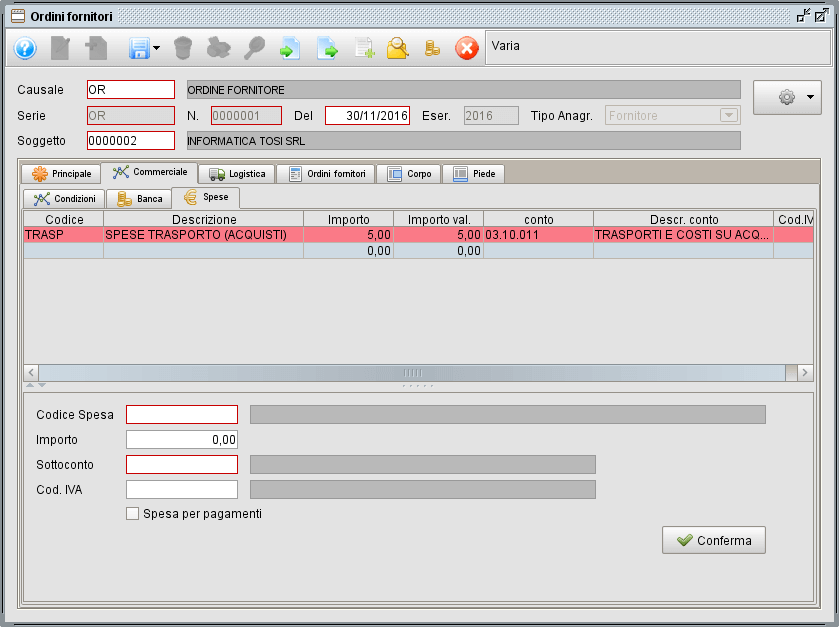This screenshot has width=839, height=627.
Task: Click the folder with magnifier search icon
Action: [x=397, y=48]
